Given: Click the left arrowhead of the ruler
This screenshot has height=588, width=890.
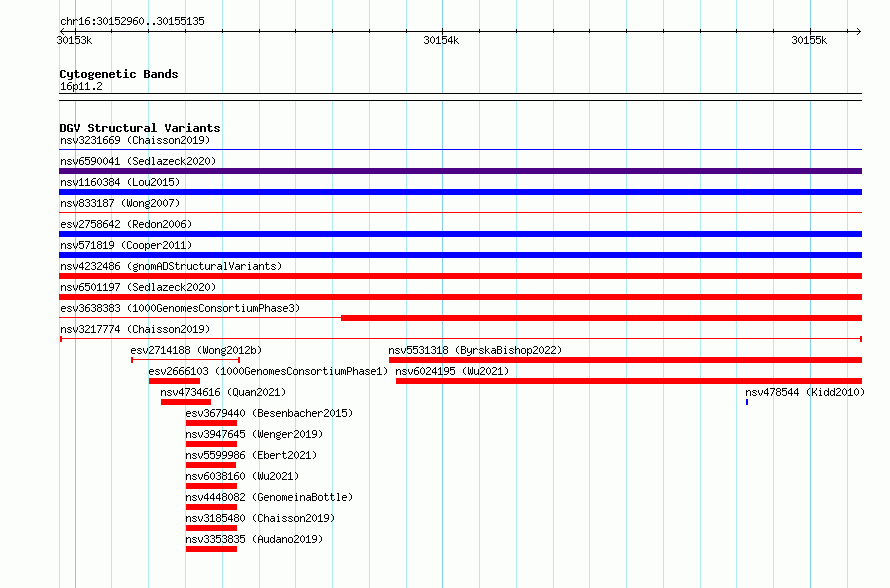Looking at the screenshot, I should click(x=61, y=31).
